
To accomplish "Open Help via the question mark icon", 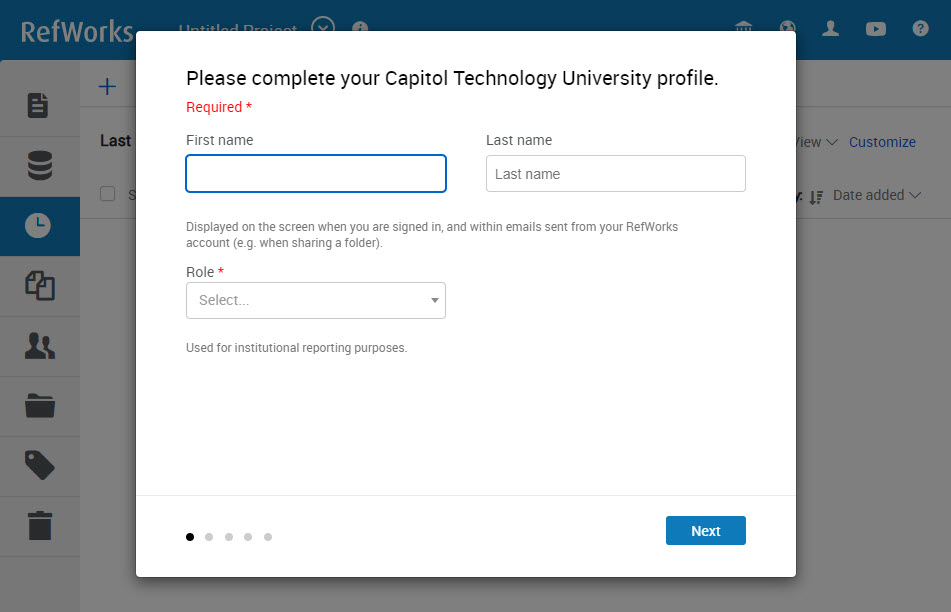I will tap(919, 29).
